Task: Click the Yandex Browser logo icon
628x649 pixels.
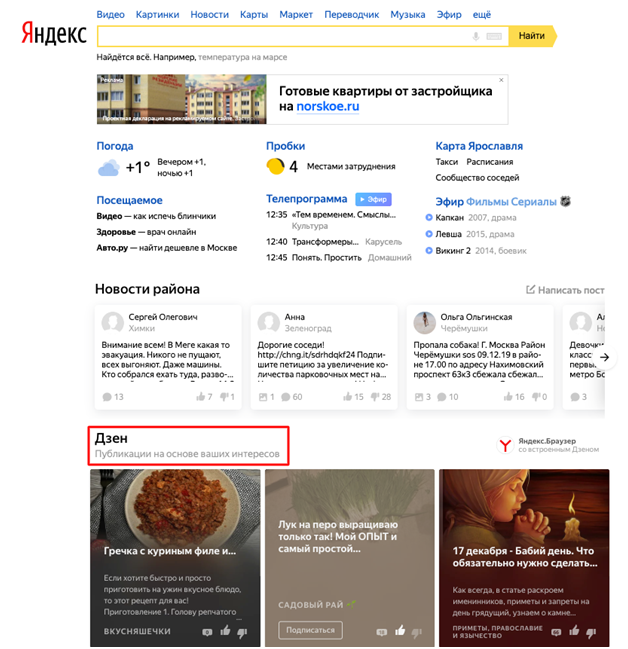Action: 505,445
